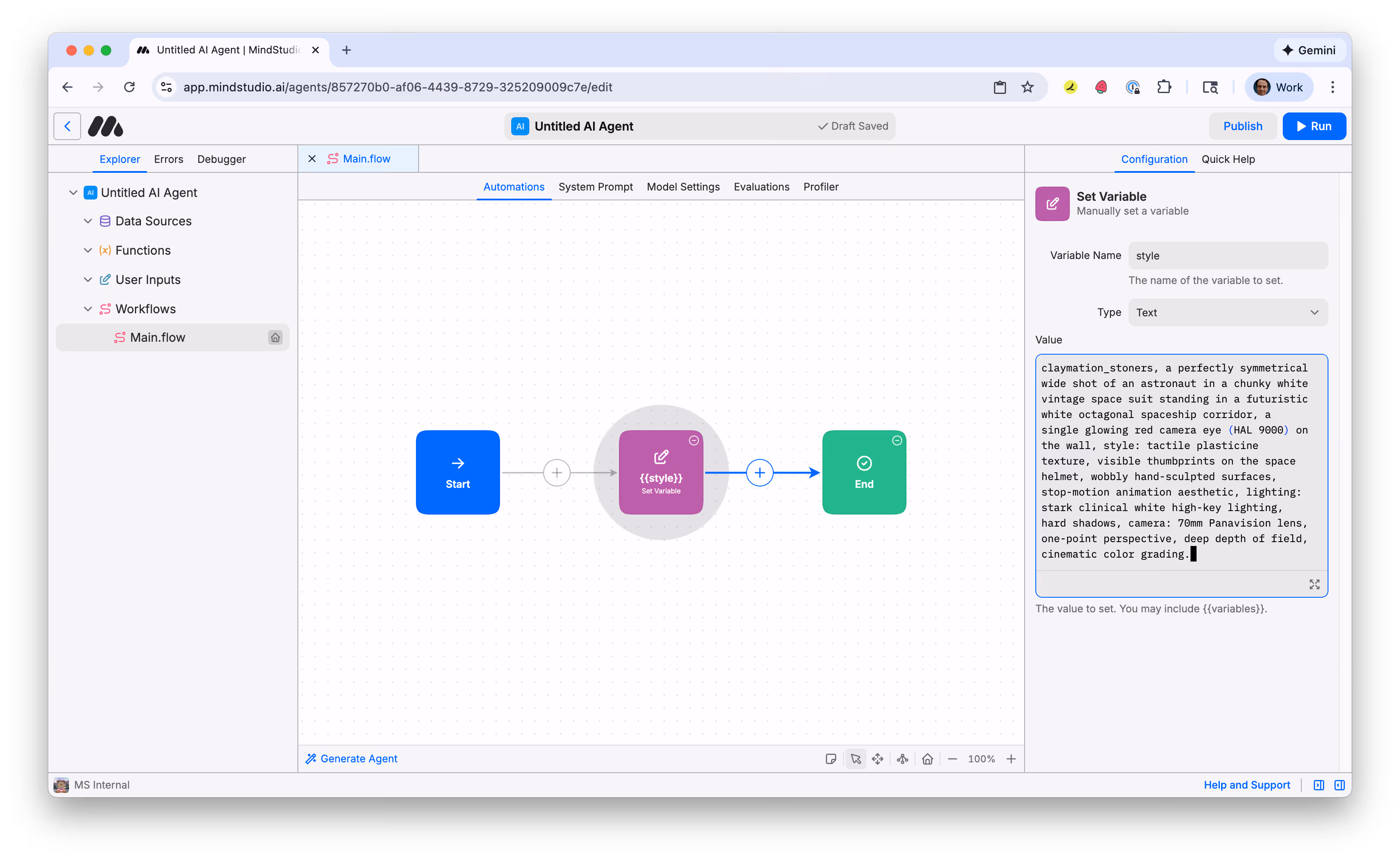Open the Type dropdown showing Text

click(1228, 312)
